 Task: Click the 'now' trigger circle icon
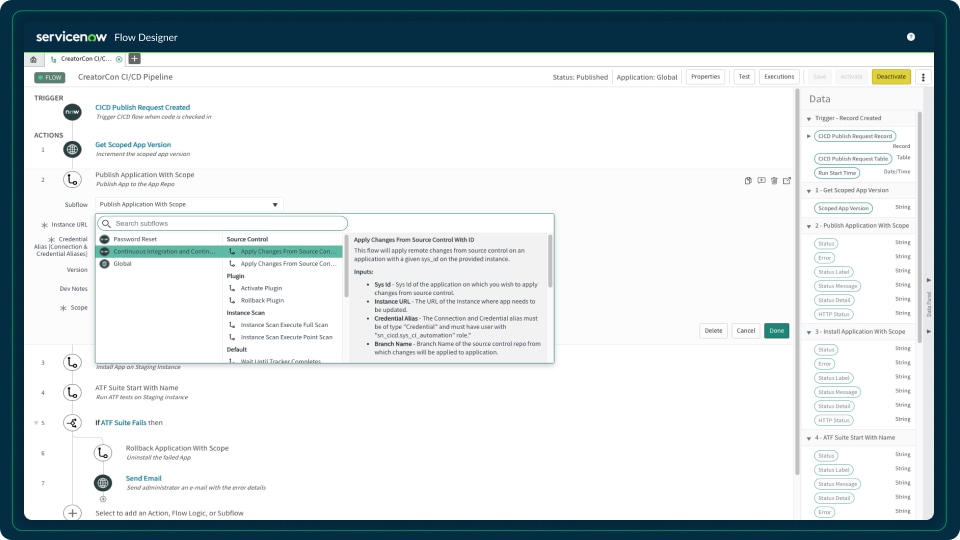(72, 112)
